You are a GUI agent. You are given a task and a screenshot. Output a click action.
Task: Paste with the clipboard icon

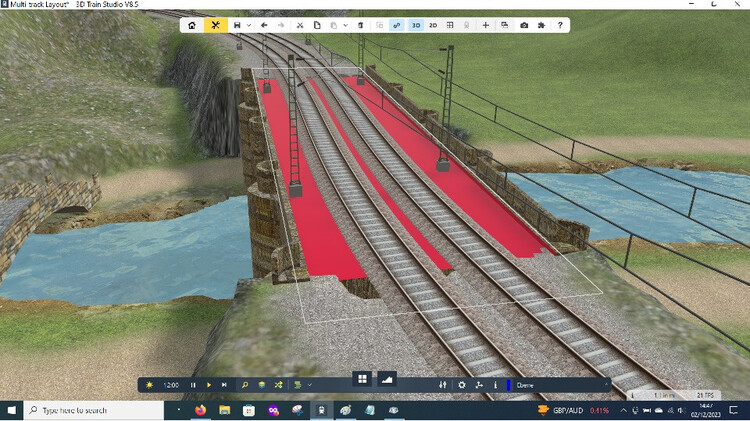pos(334,25)
